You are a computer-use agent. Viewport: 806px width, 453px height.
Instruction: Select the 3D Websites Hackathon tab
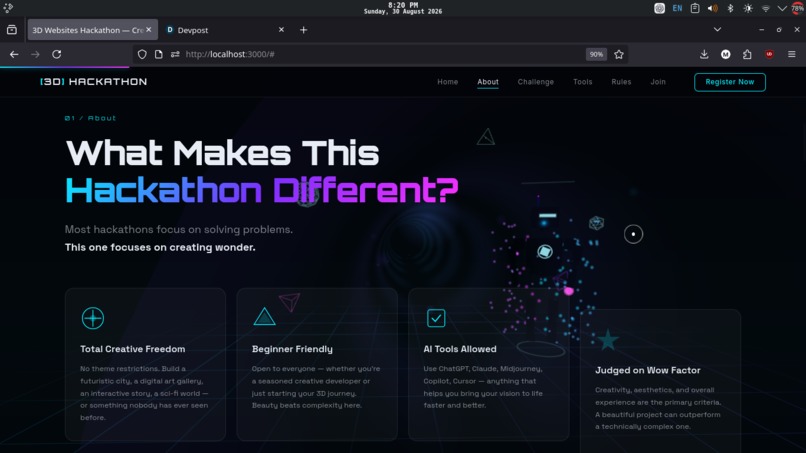tap(92, 30)
